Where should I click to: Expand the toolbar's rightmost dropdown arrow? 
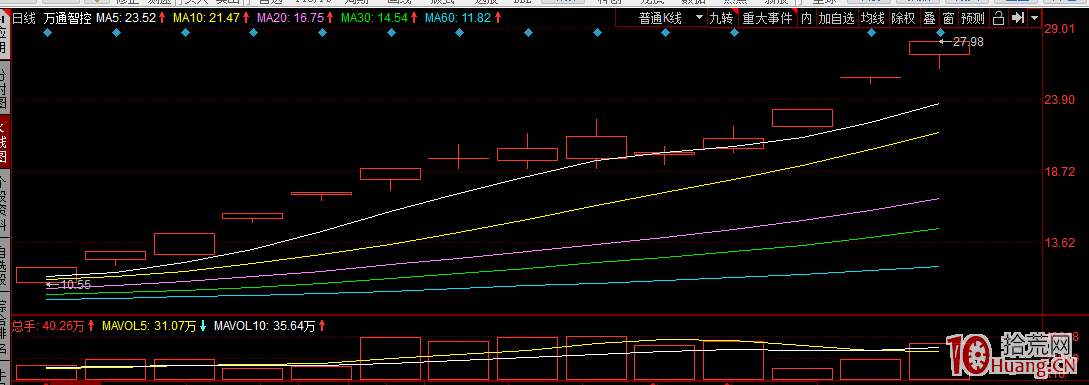click(x=1035, y=18)
